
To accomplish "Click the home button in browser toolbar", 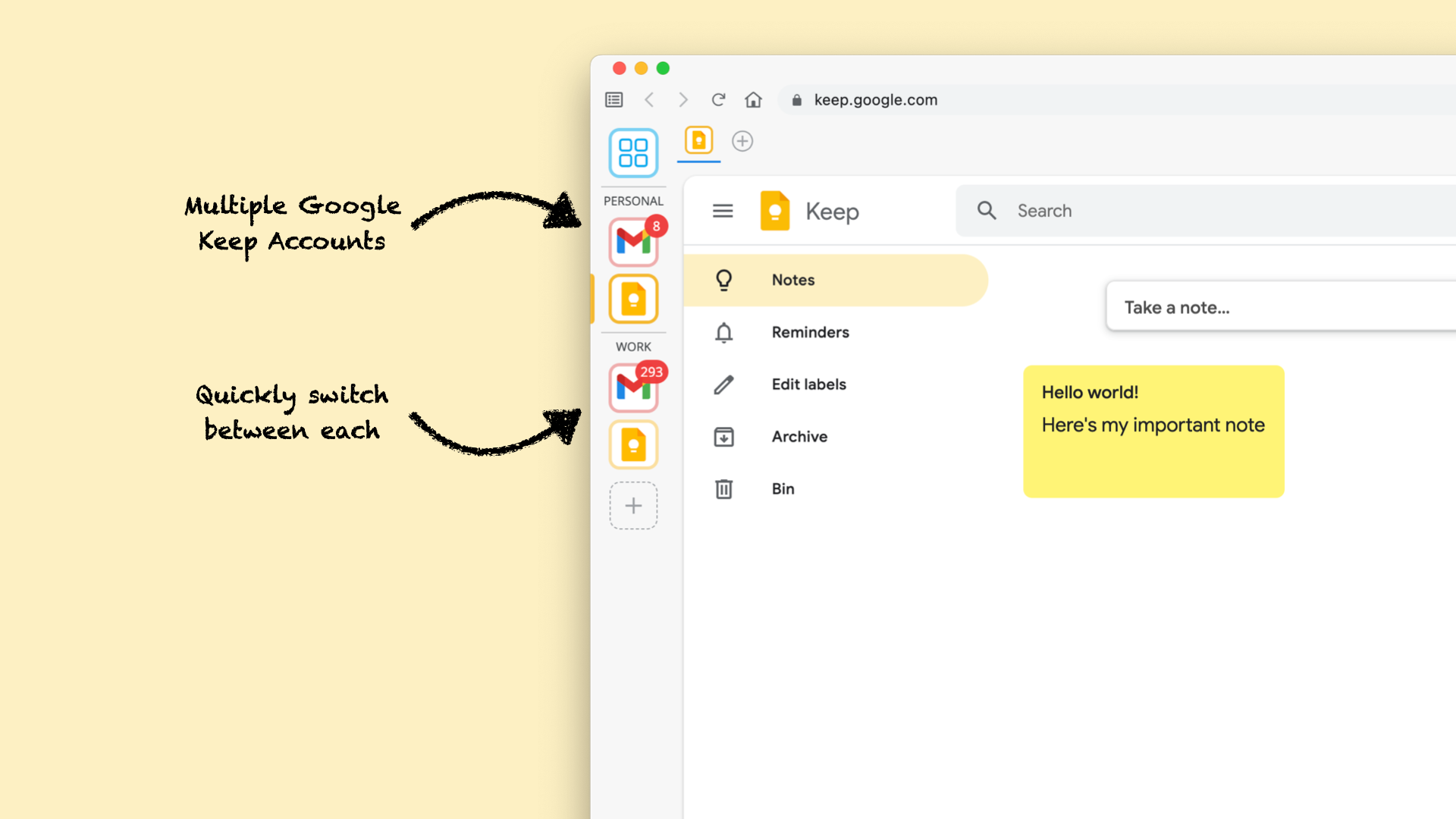I will coord(753,99).
